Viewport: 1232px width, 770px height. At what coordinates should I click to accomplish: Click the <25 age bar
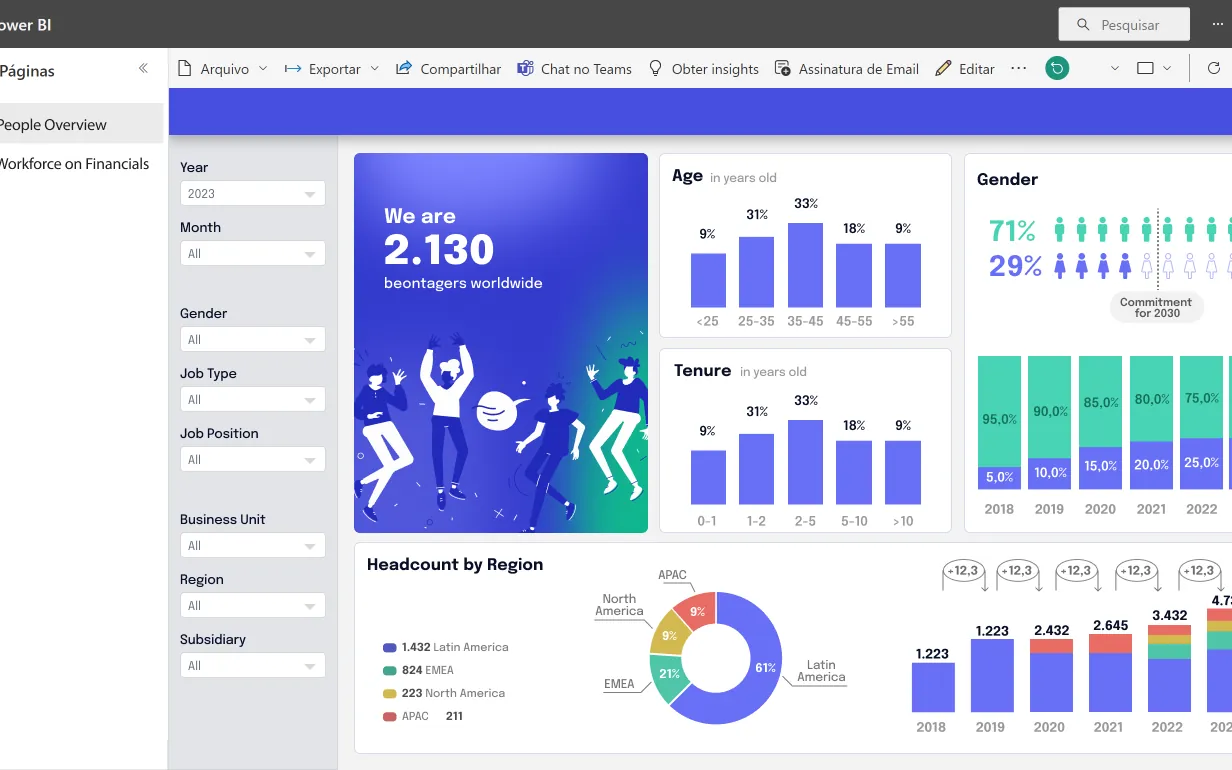coord(708,280)
